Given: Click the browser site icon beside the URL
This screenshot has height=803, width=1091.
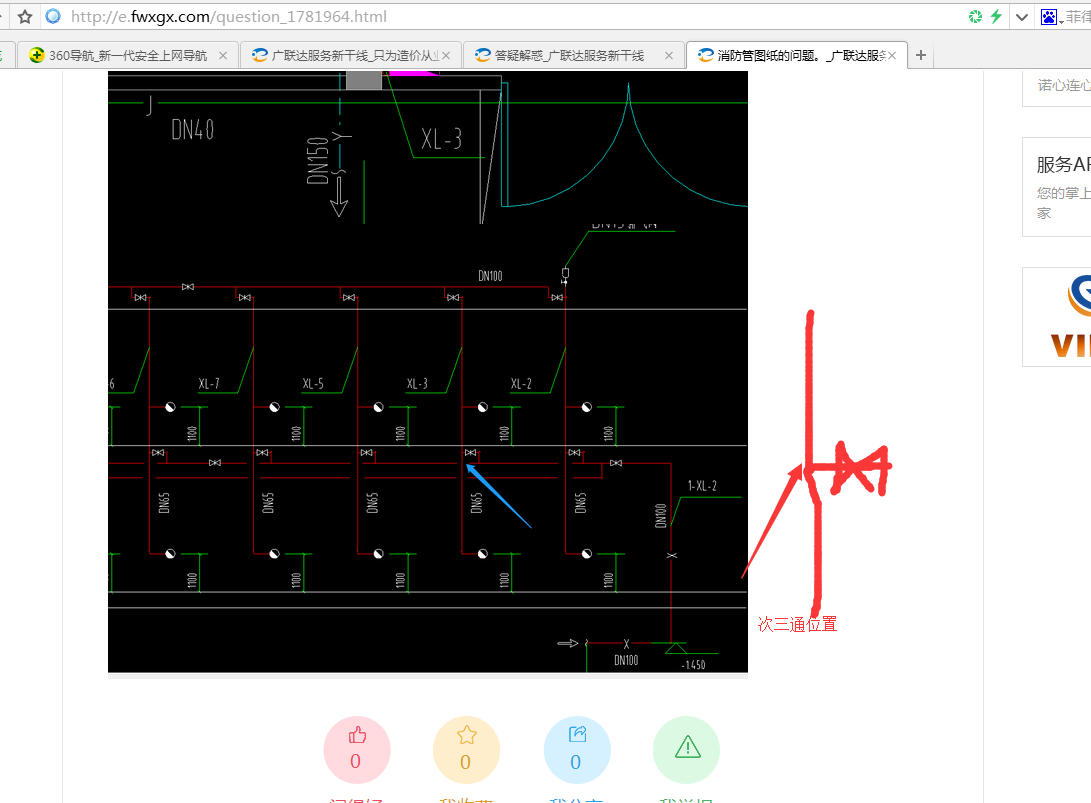Looking at the screenshot, I should [53, 17].
